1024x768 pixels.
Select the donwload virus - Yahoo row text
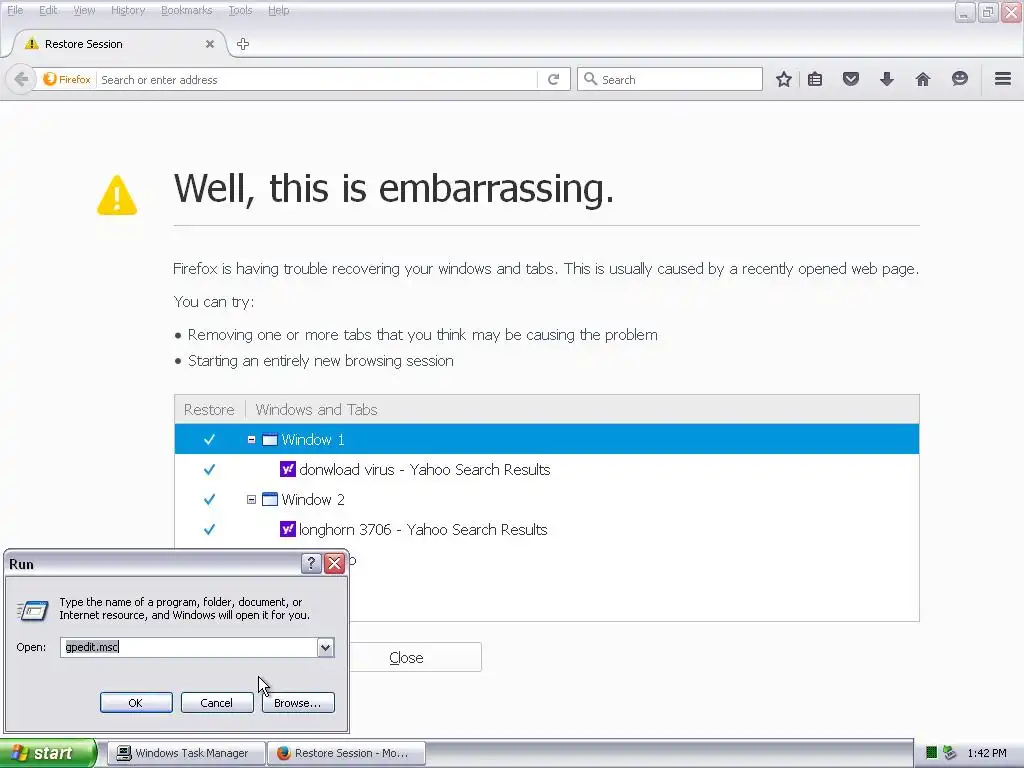[424, 470]
